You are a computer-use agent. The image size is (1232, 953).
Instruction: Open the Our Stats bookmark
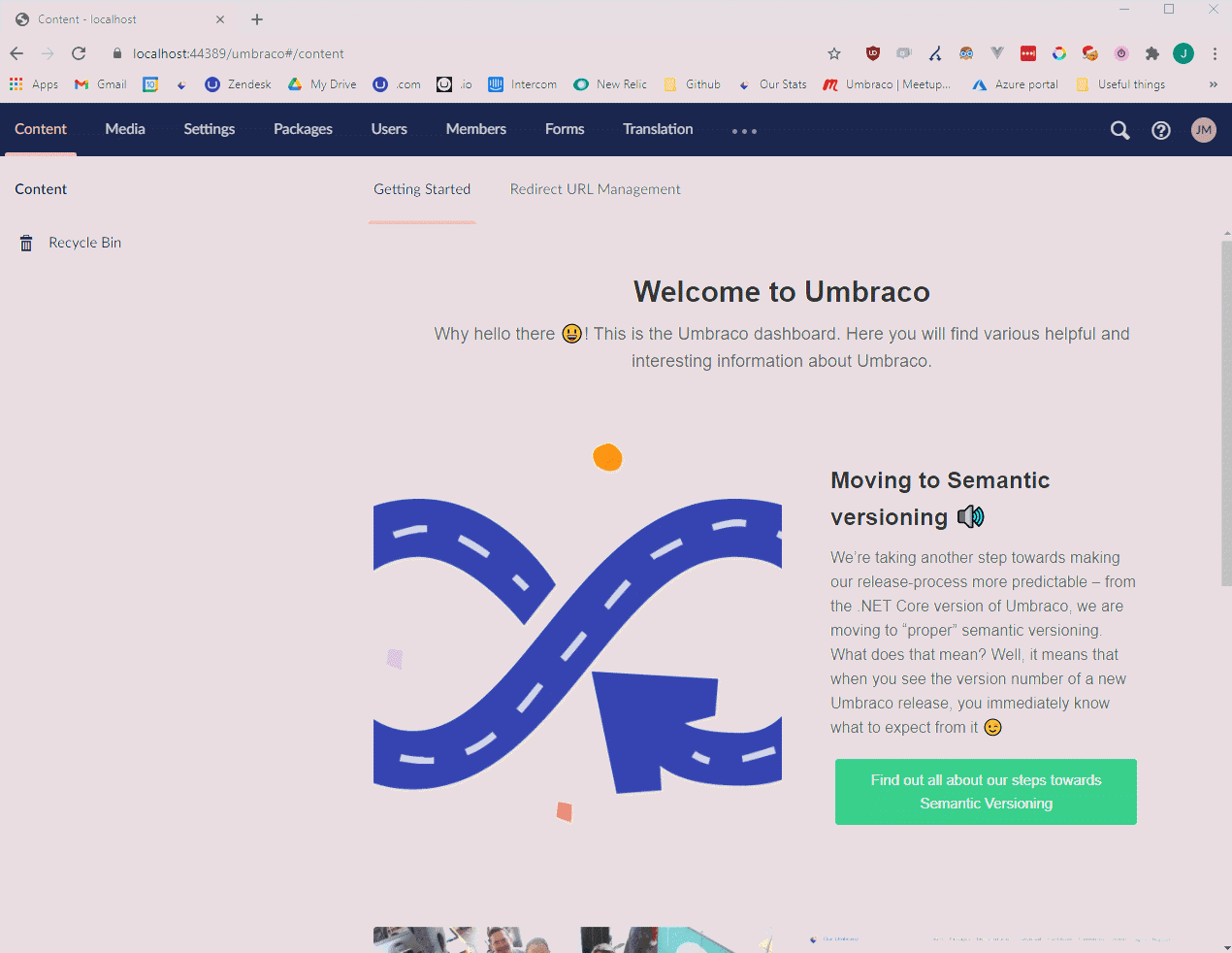pos(773,84)
